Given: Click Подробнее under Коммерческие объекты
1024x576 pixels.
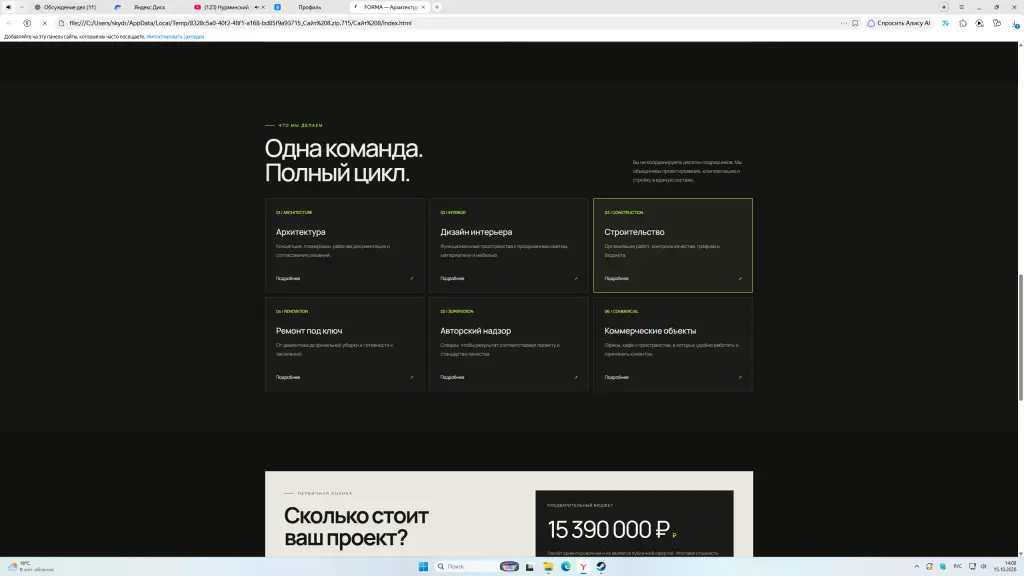Looking at the screenshot, I should [616, 377].
